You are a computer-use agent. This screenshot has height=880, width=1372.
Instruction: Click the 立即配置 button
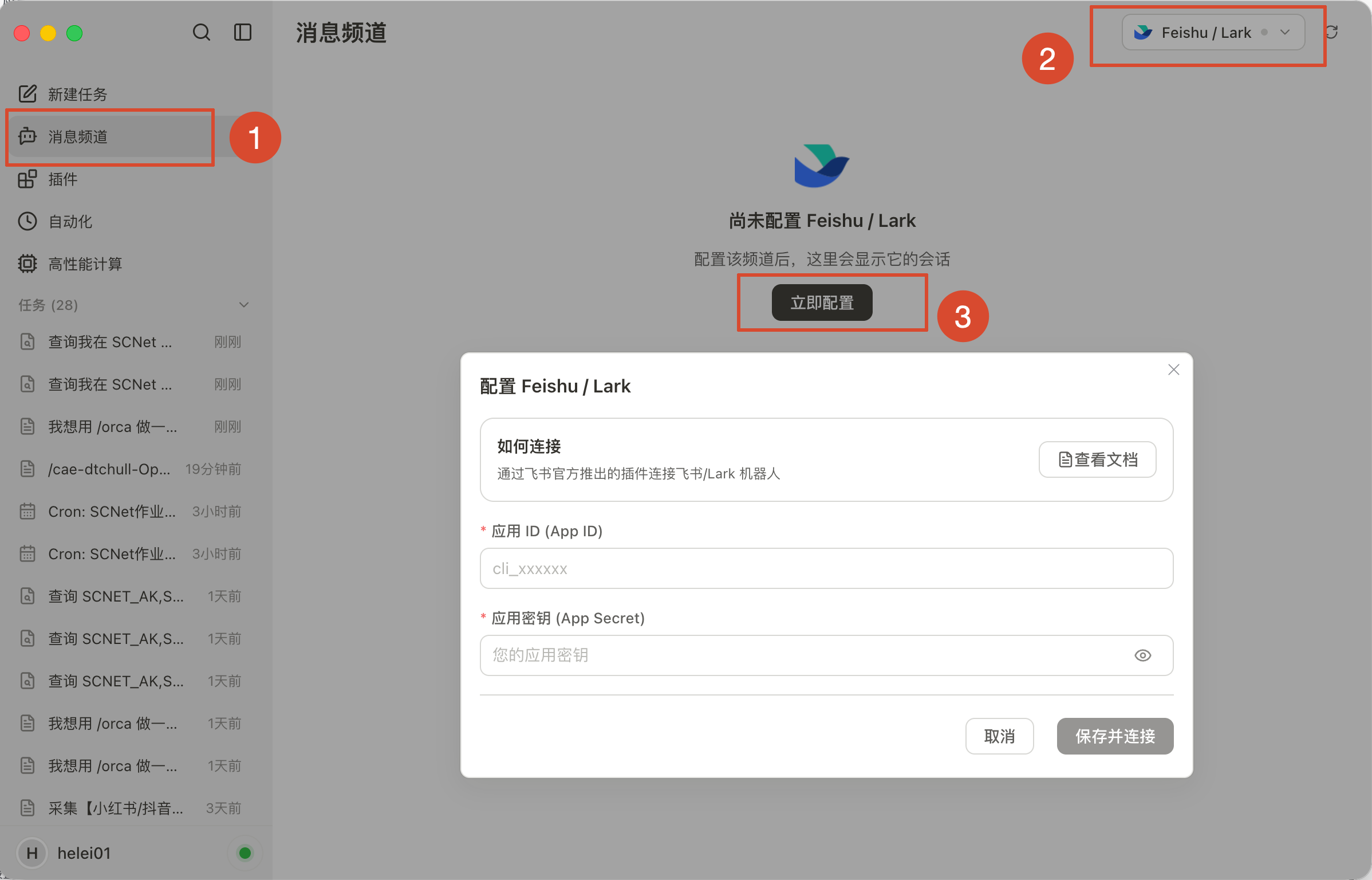click(x=822, y=302)
